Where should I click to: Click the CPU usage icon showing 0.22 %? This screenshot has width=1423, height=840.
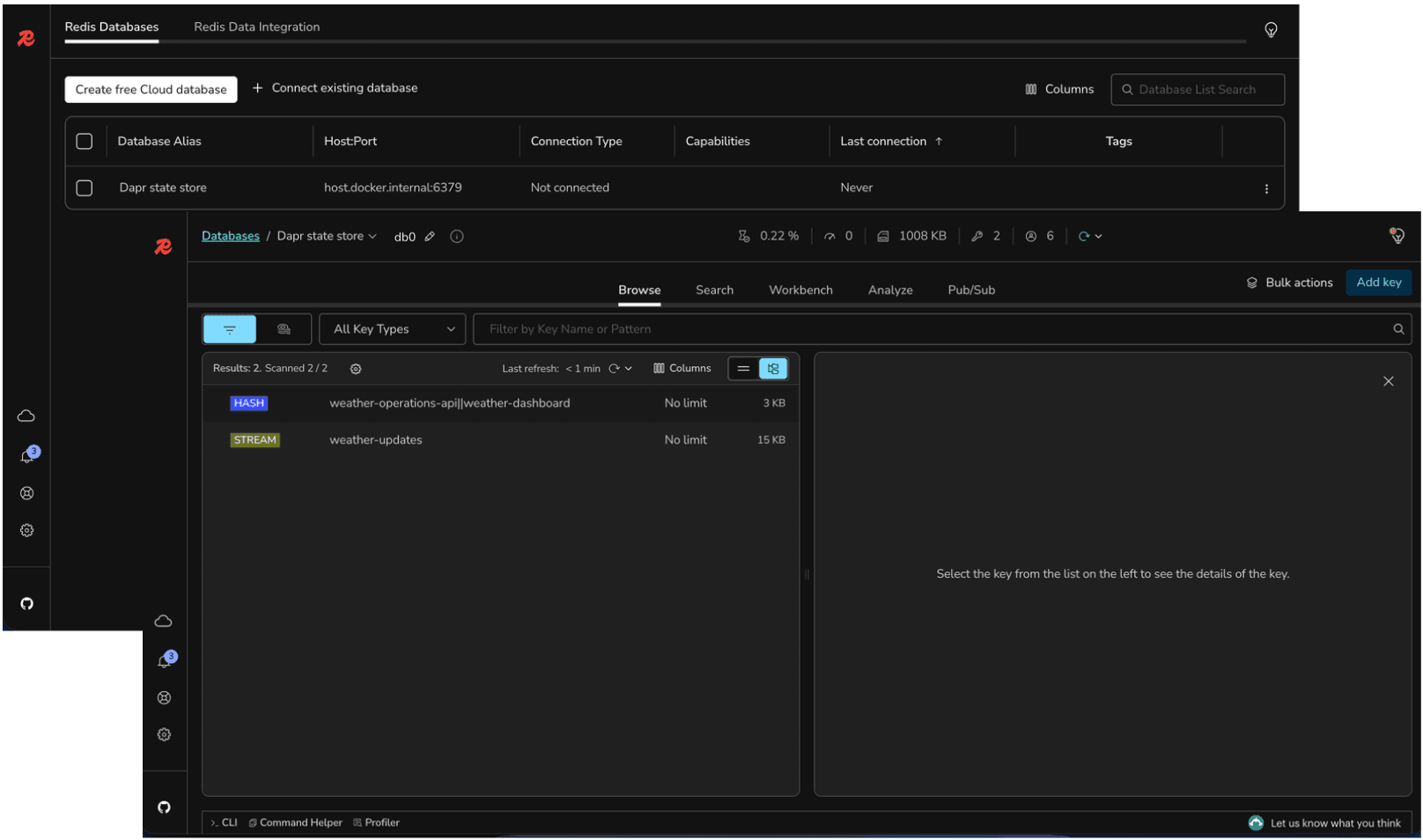coord(744,236)
